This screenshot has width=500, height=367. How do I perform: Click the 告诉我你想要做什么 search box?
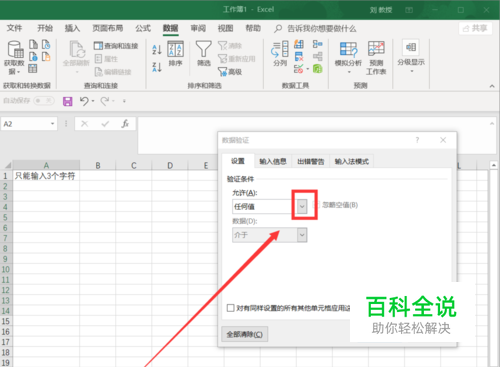click(315, 29)
